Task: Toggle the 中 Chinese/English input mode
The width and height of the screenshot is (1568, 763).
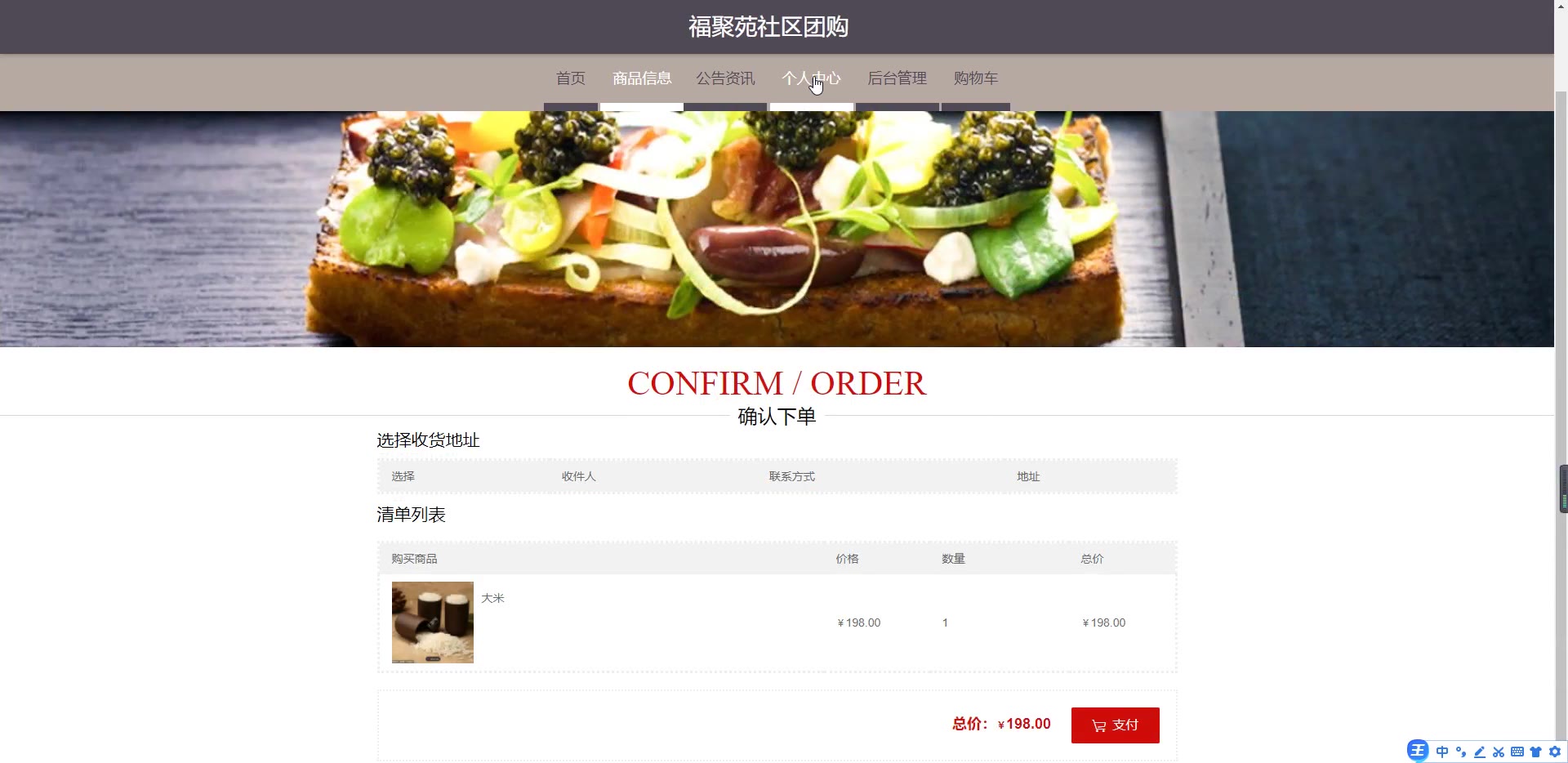Action: pos(1442,752)
